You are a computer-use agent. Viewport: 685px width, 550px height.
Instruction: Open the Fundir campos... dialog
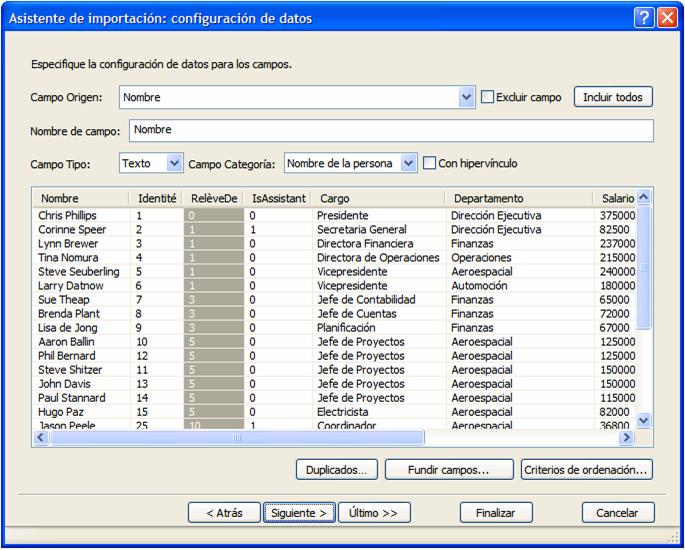449,470
